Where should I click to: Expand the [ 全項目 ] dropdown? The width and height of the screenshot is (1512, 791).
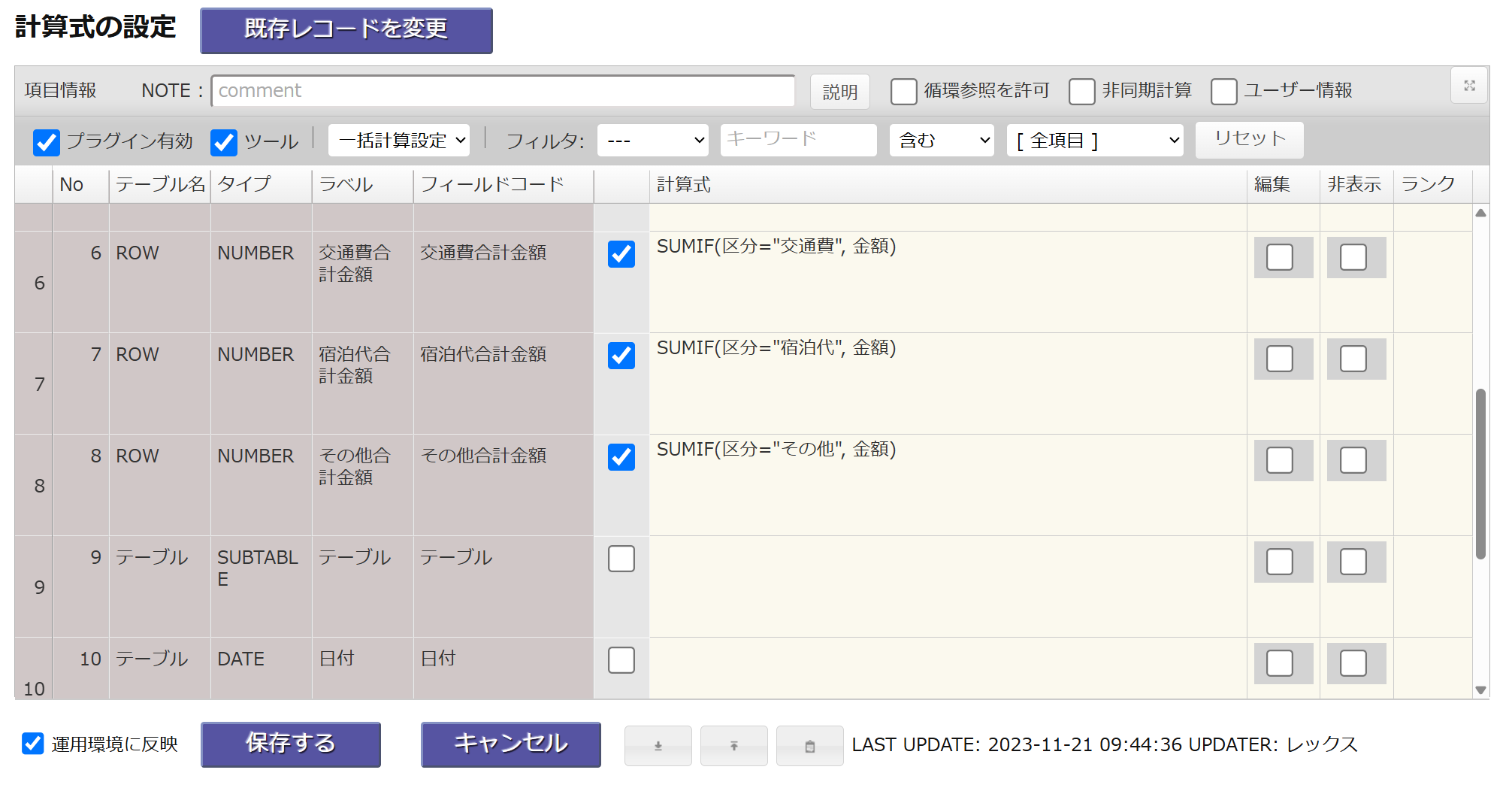1095,141
